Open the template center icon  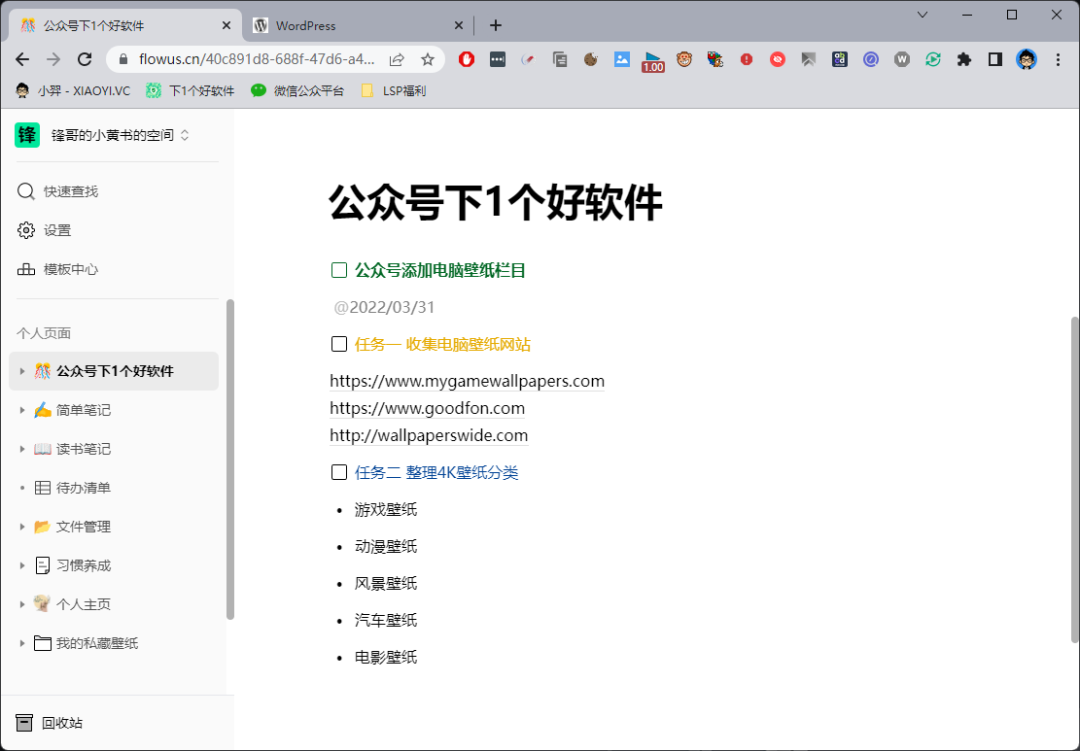pyautogui.click(x=26, y=269)
